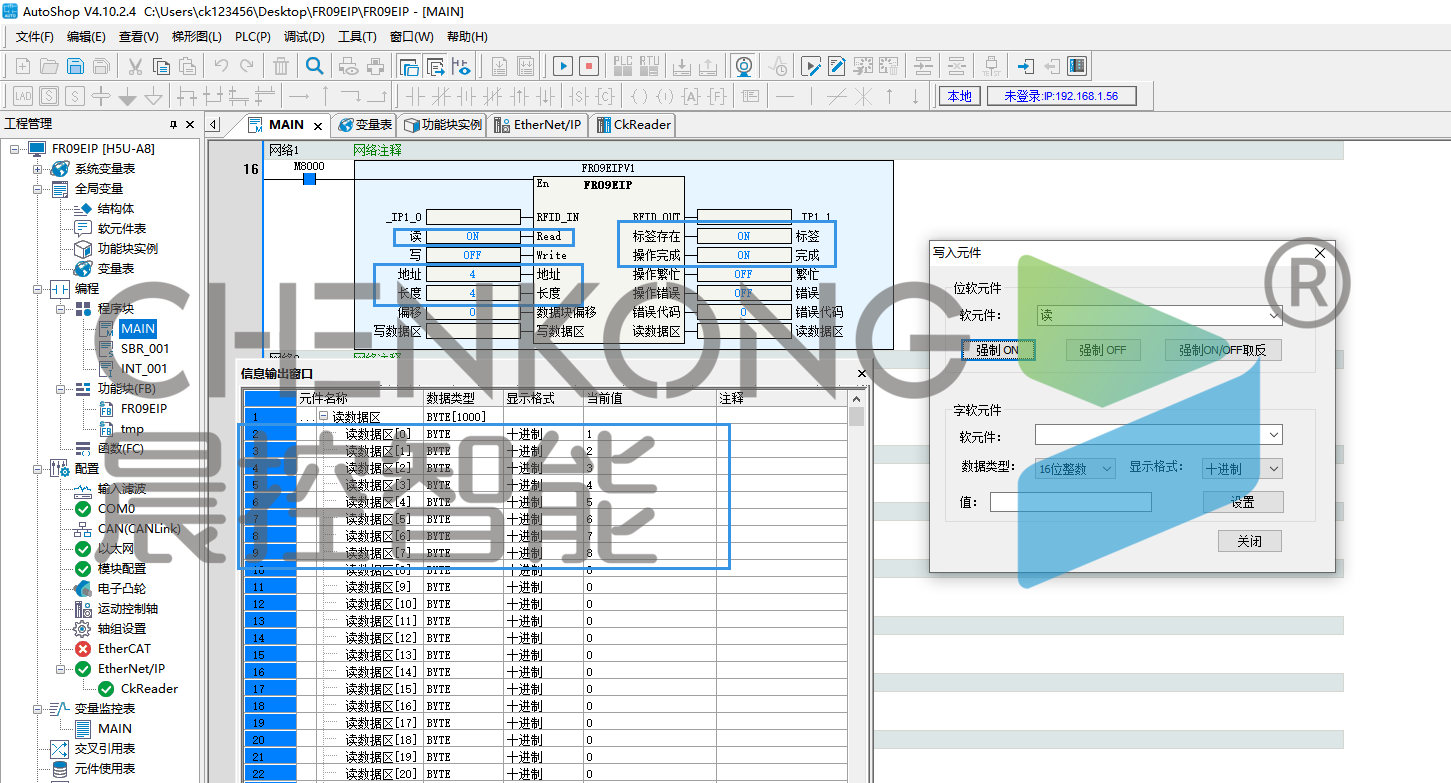
Task: Toggle 强制ON/OFF取反 in the write dialog
Action: point(1222,351)
